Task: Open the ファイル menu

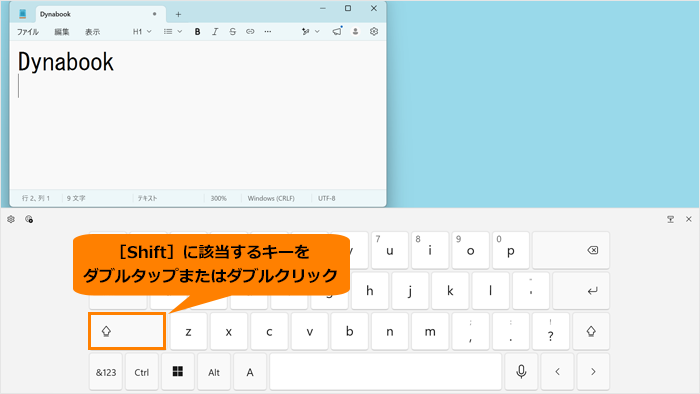Action: 28,32
